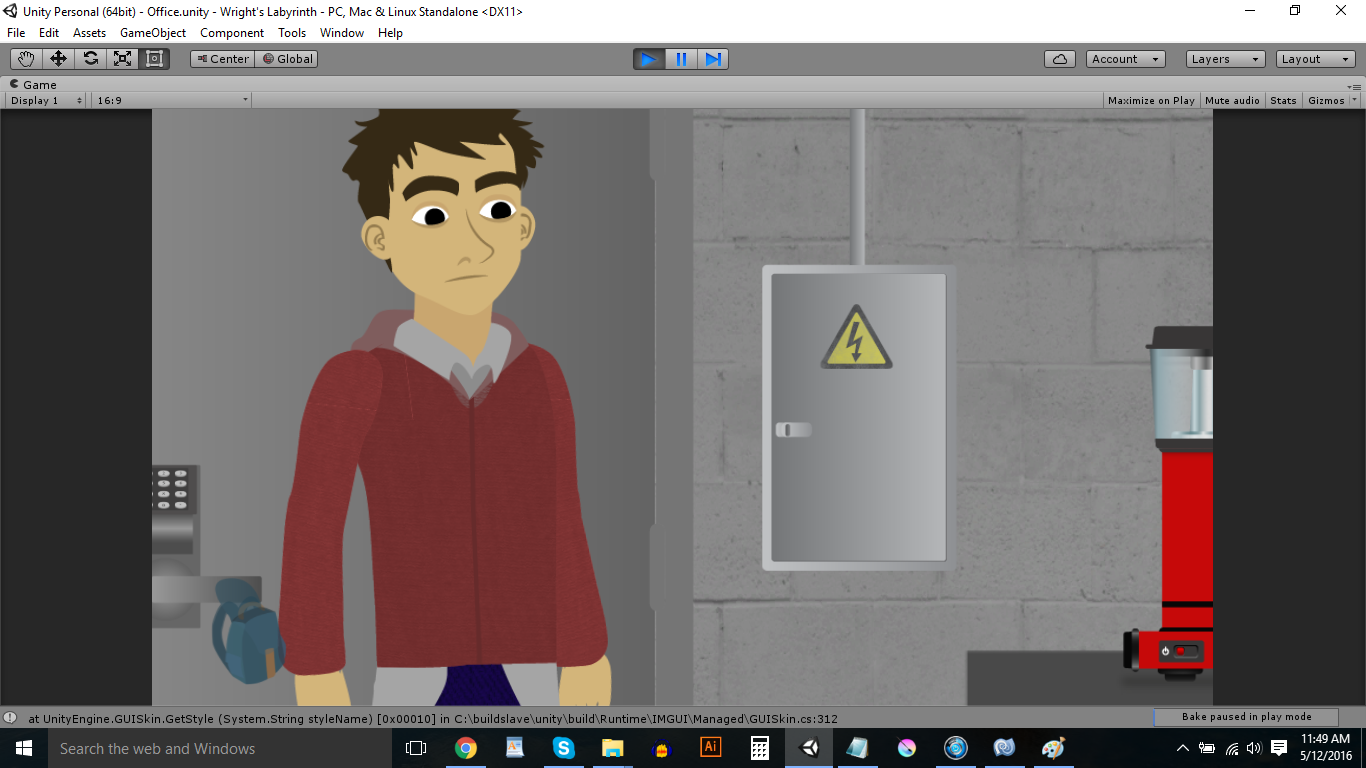1366x768 pixels.
Task: Toggle Mute audio
Action: pyautogui.click(x=1232, y=100)
